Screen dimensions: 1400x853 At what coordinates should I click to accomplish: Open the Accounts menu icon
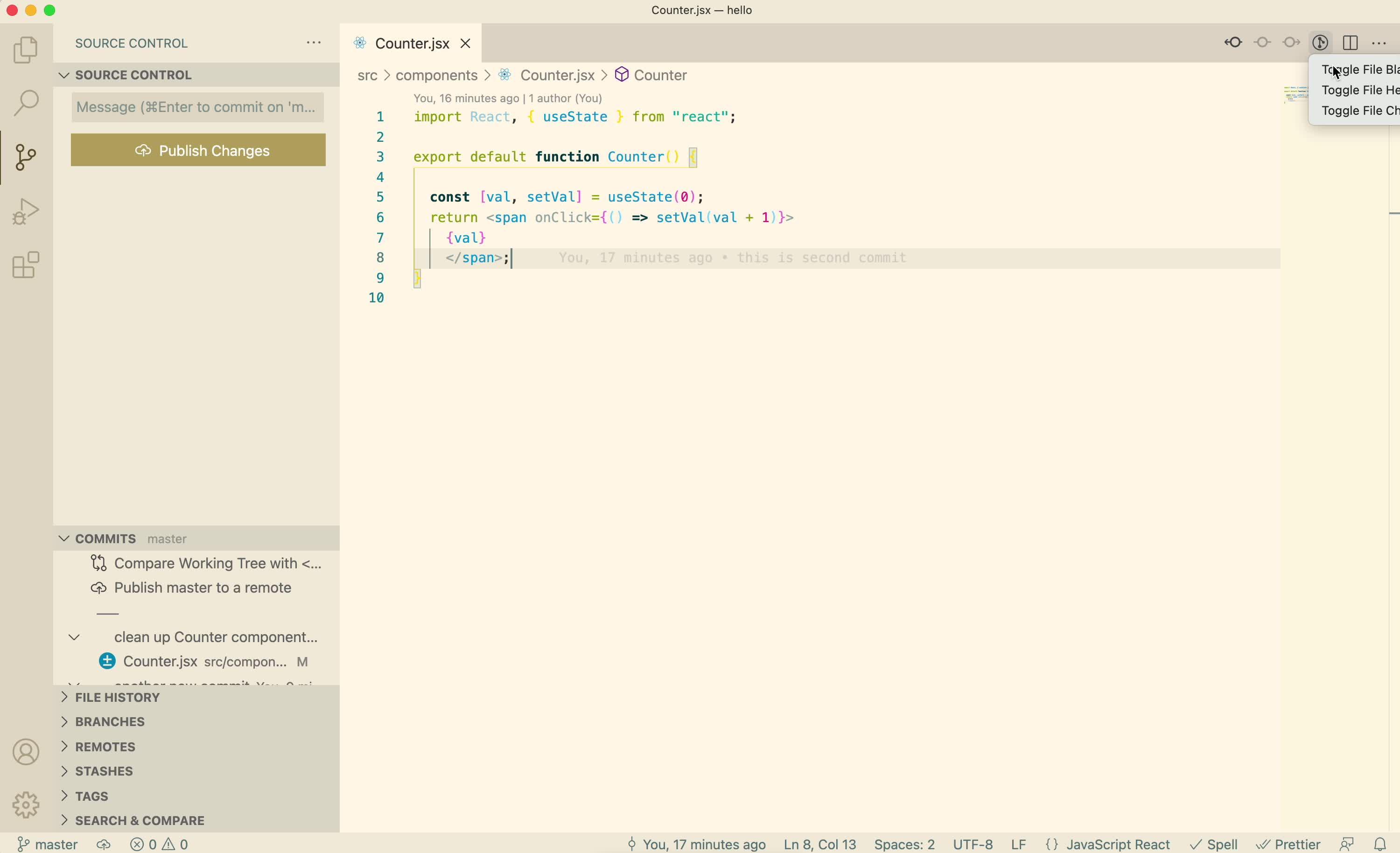[26, 752]
